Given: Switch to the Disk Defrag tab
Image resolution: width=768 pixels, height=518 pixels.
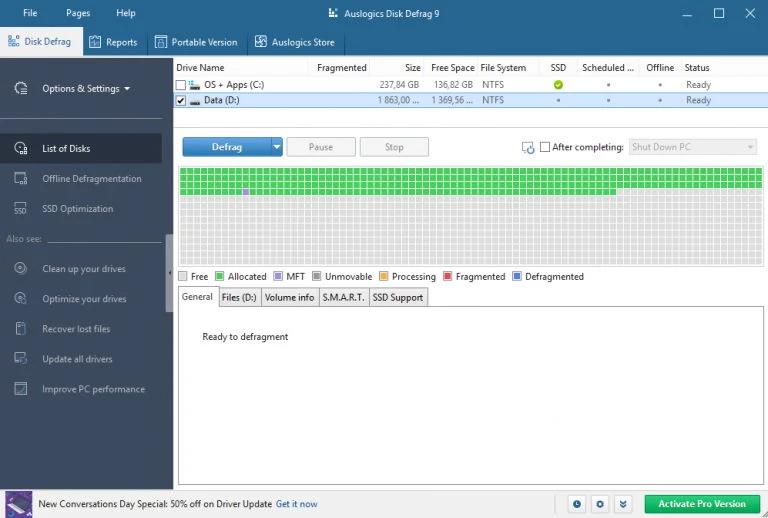Looking at the screenshot, I should click(41, 42).
